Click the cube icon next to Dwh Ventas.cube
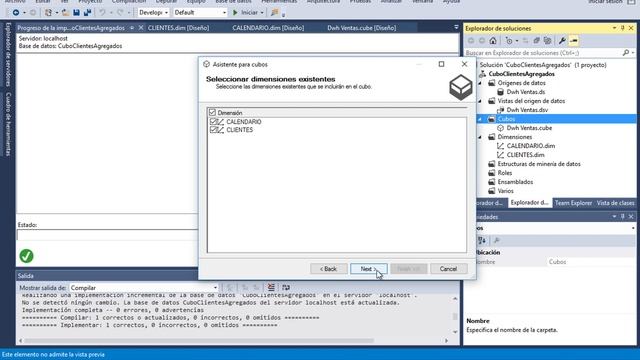Viewport: 640px width, 360px height. (500, 128)
